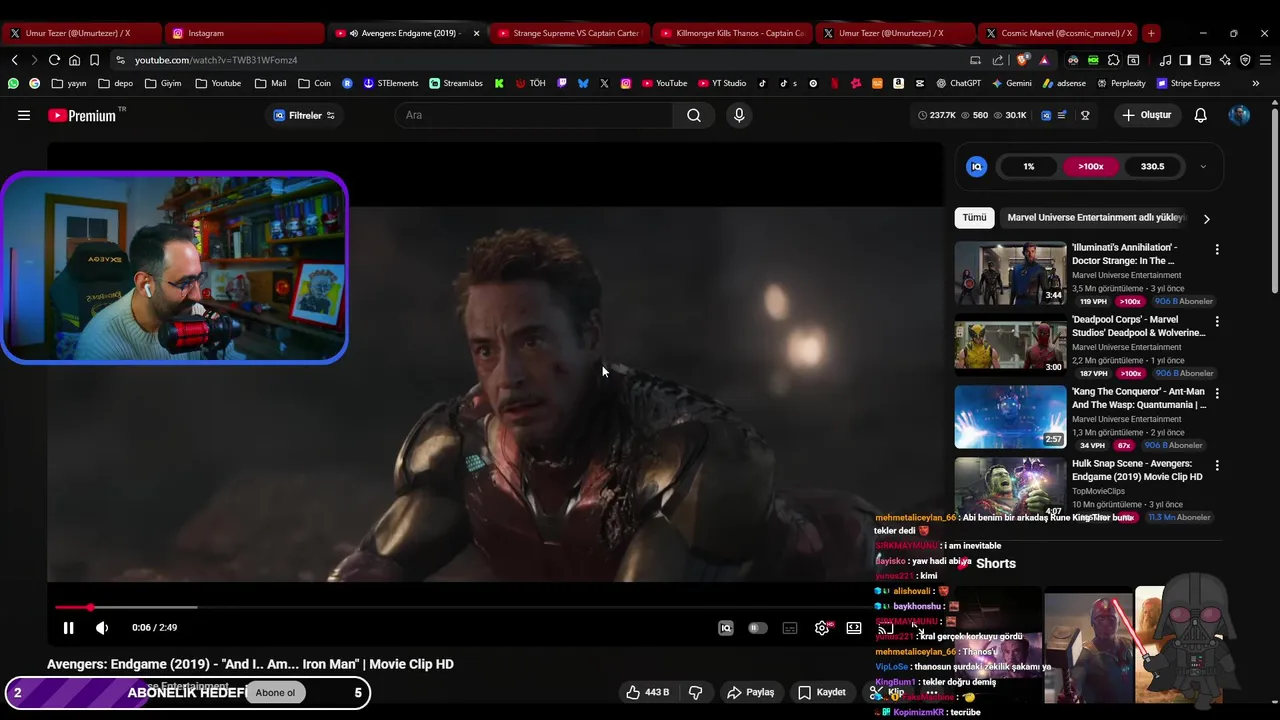1280x720 pixels.
Task: Dislike the video with thumbs-down
Action: pyautogui.click(x=695, y=692)
